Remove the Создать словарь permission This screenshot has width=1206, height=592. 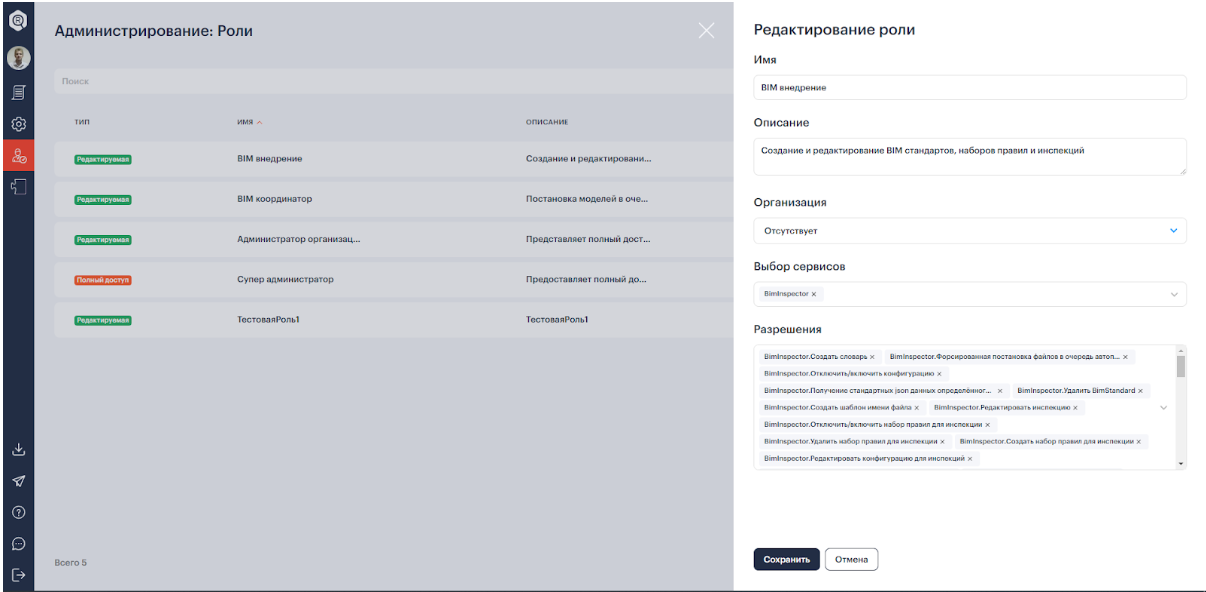click(872, 357)
